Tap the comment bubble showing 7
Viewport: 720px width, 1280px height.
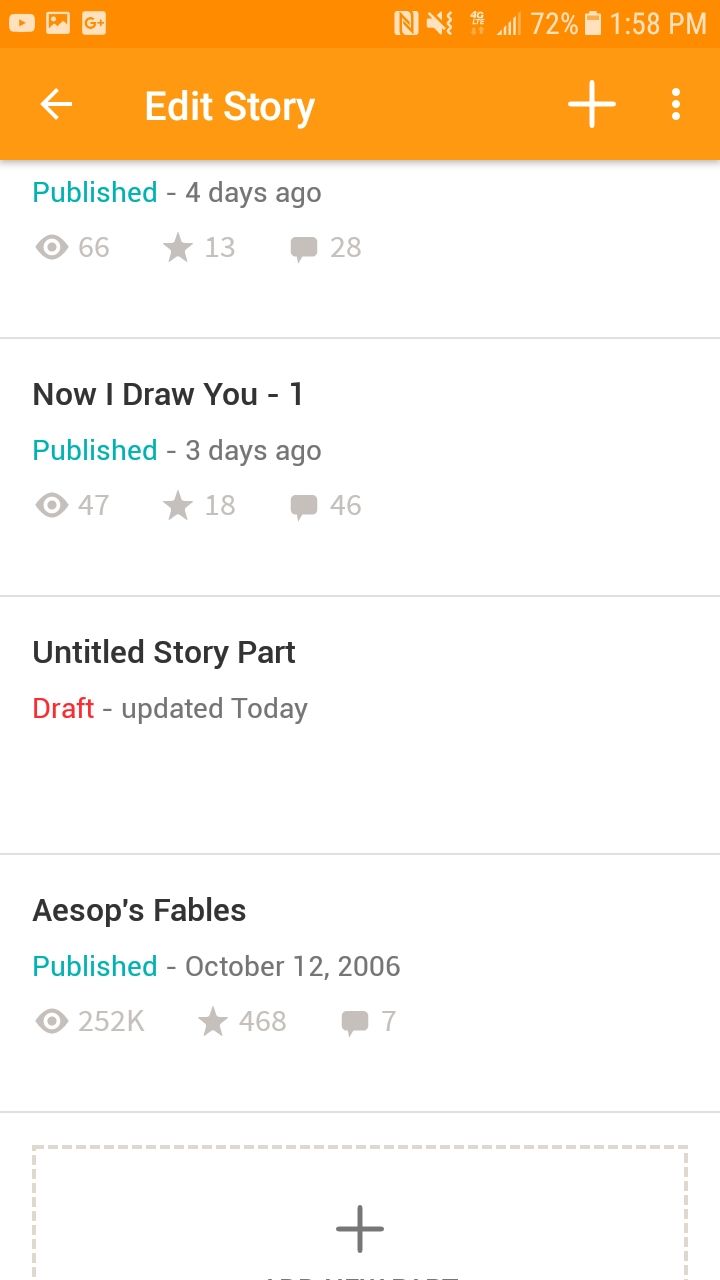click(355, 1023)
